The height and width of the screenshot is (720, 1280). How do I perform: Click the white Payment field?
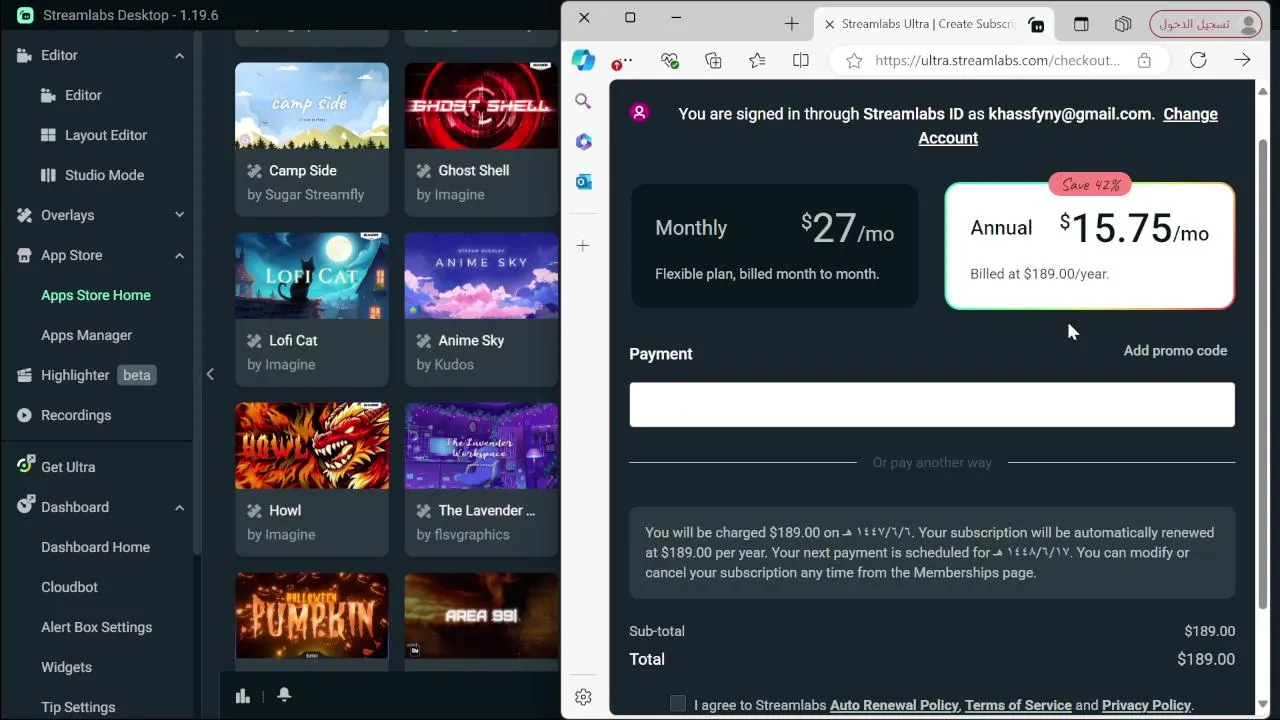pyautogui.click(x=932, y=404)
